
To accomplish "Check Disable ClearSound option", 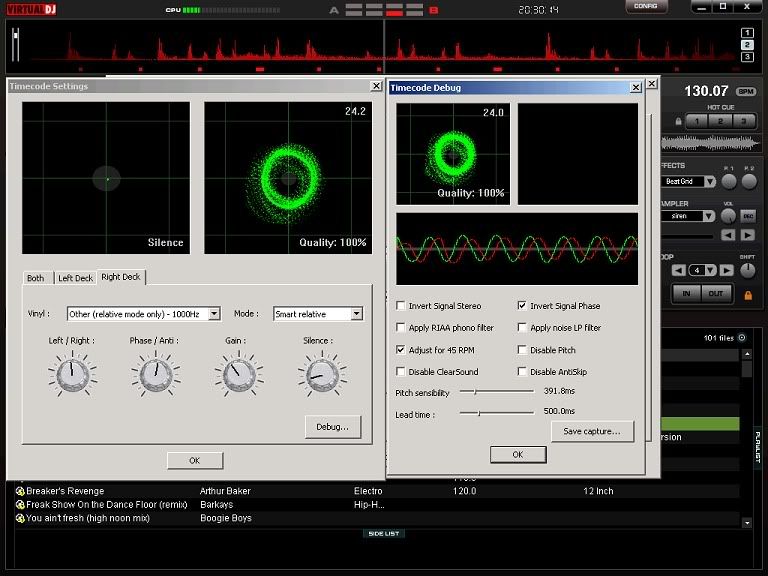I will tap(401, 371).
